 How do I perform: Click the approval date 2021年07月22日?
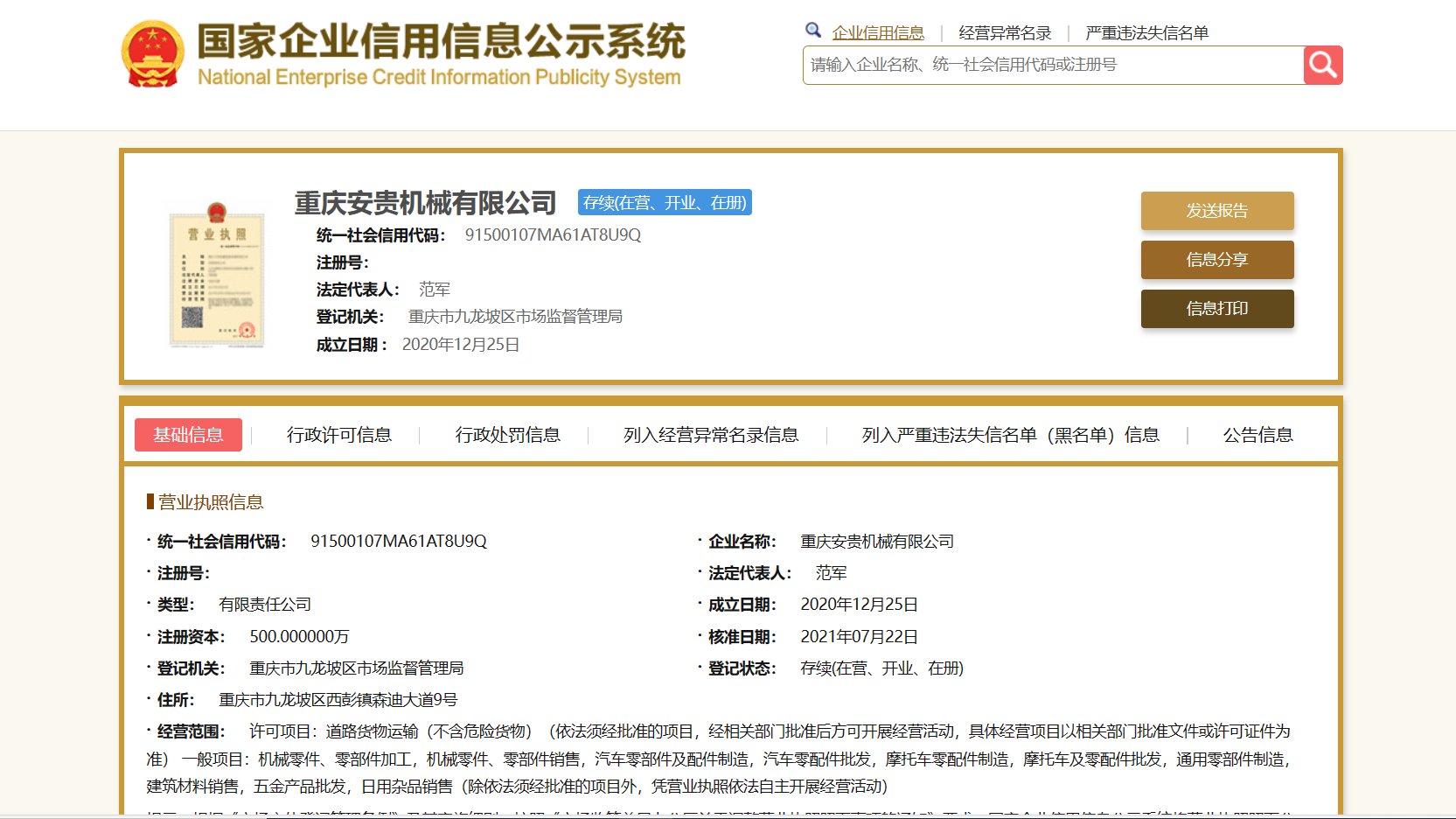(x=859, y=637)
